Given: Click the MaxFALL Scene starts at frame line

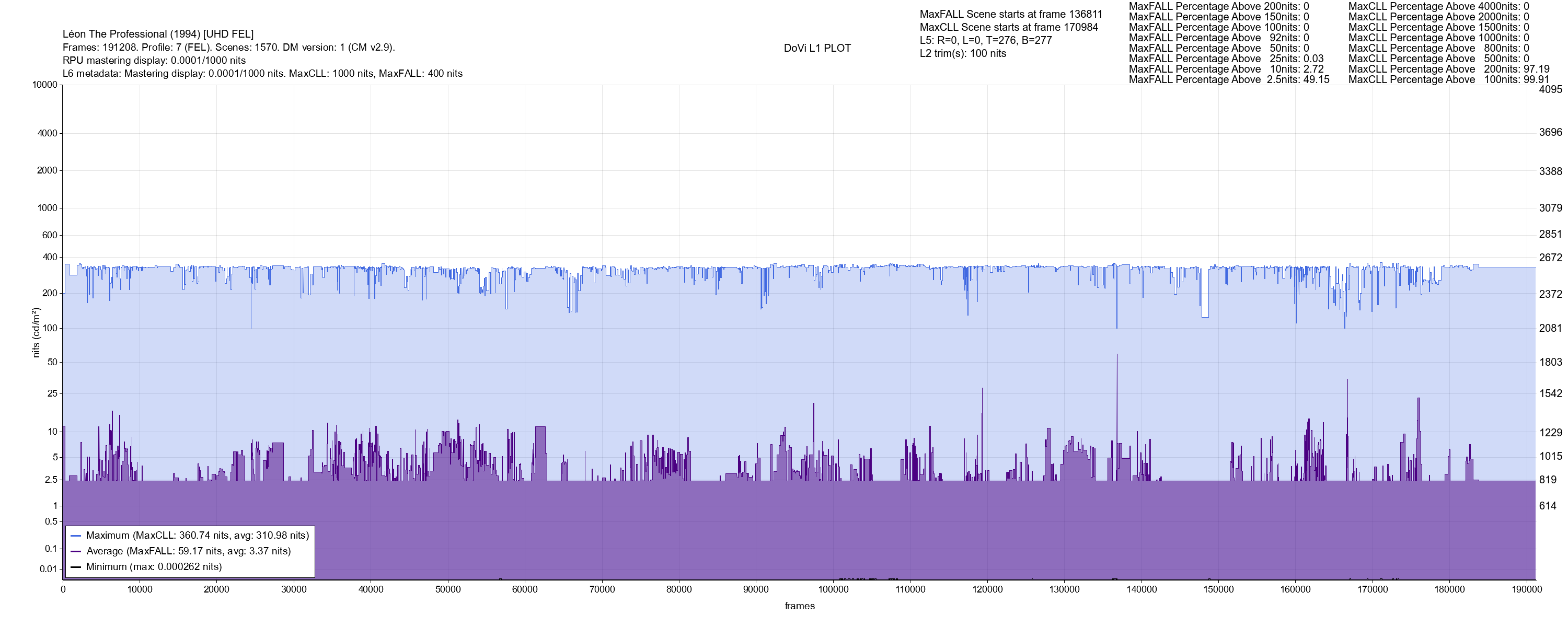Looking at the screenshot, I should pyautogui.click(x=1010, y=14).
